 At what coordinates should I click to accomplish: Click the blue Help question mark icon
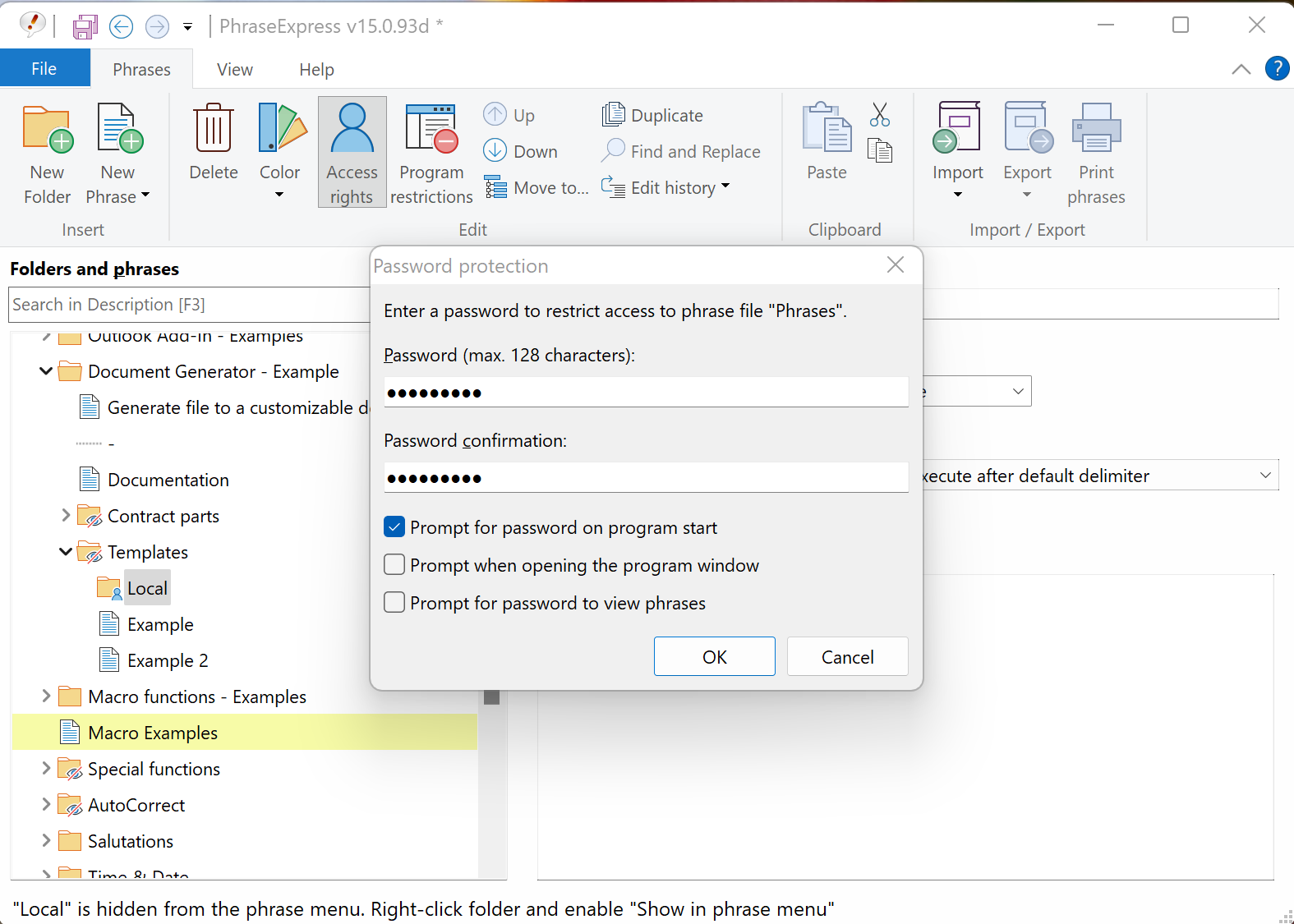pos(1277,68)
